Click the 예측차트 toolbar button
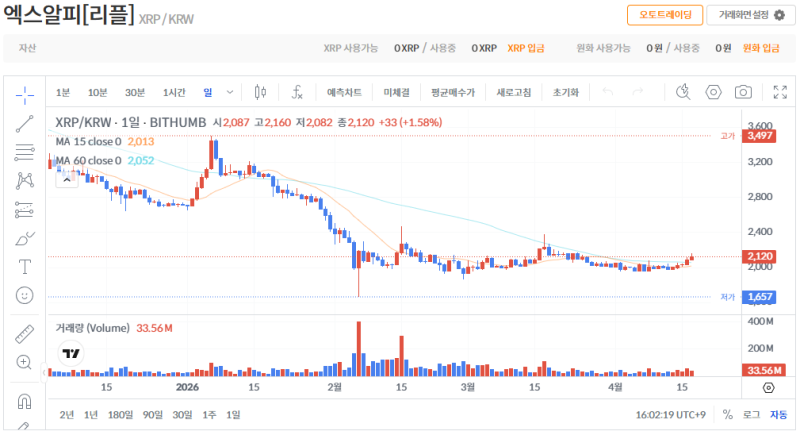The image size is (800, 435). [x=344, y=92]
